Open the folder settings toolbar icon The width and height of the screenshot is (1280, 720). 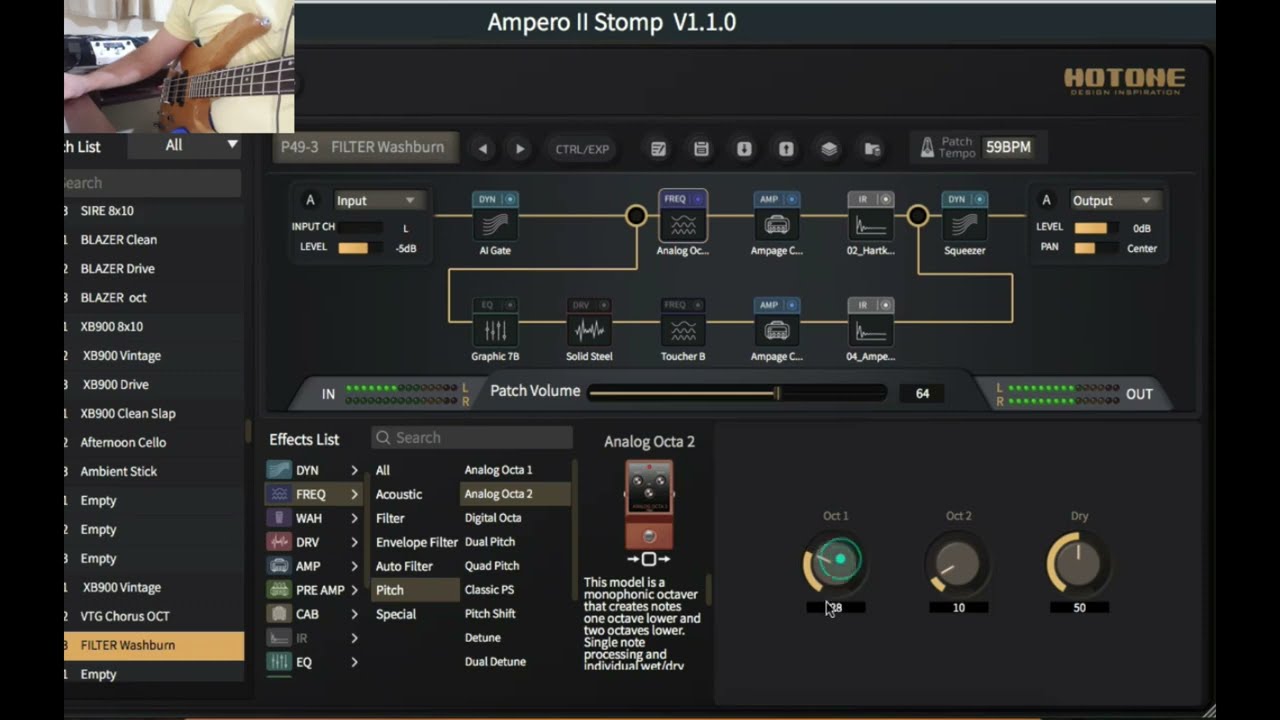pos(872,149)
